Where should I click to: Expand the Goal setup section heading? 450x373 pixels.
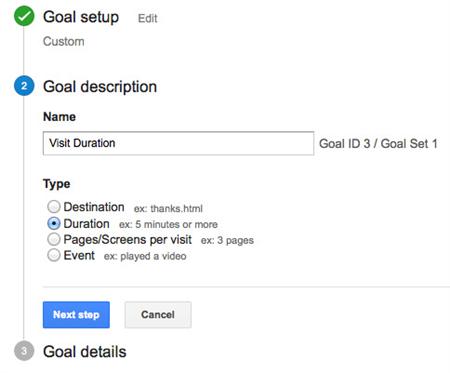click(x=81, y=17)
